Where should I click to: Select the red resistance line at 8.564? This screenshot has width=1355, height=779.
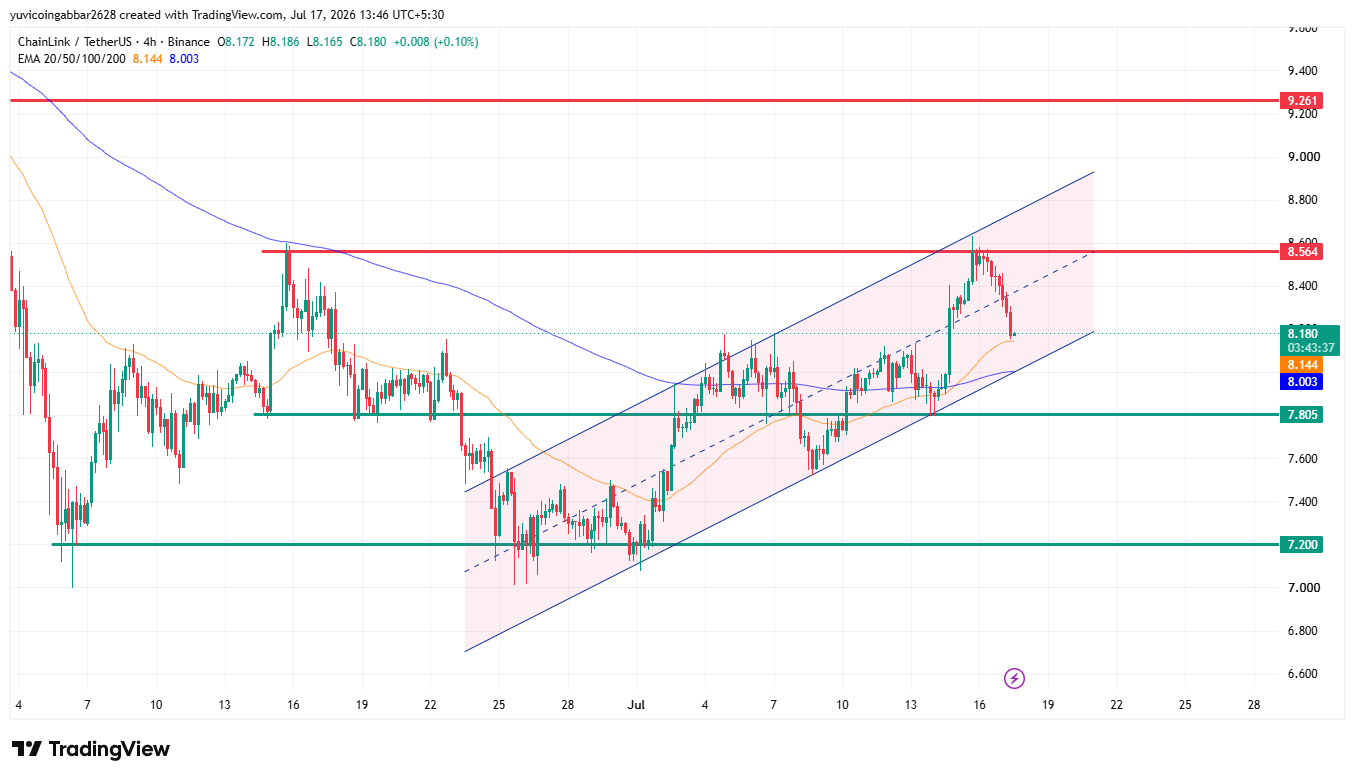click(770, 252)
